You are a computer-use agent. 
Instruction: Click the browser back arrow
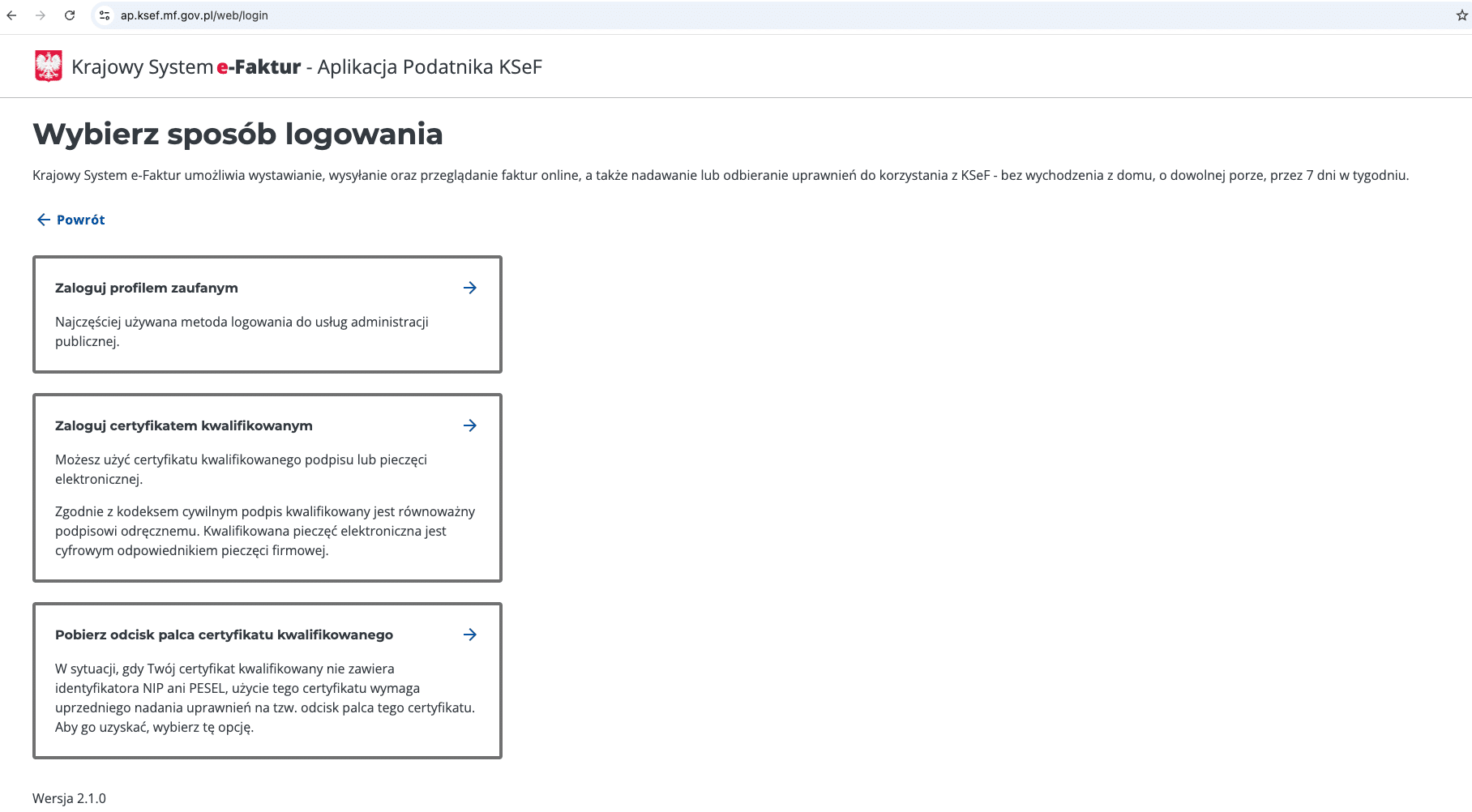pos(11,15)
